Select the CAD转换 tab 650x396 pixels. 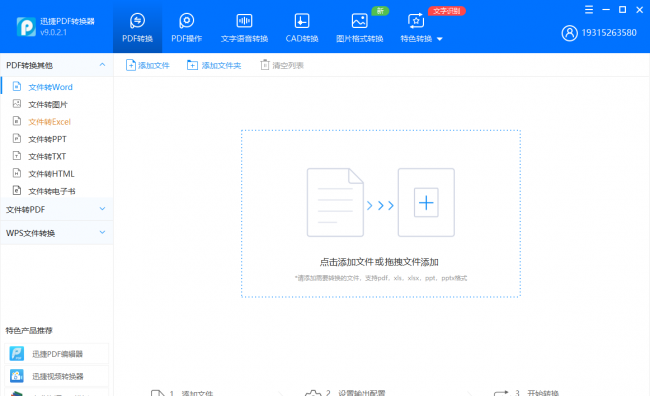coord(302,27)
